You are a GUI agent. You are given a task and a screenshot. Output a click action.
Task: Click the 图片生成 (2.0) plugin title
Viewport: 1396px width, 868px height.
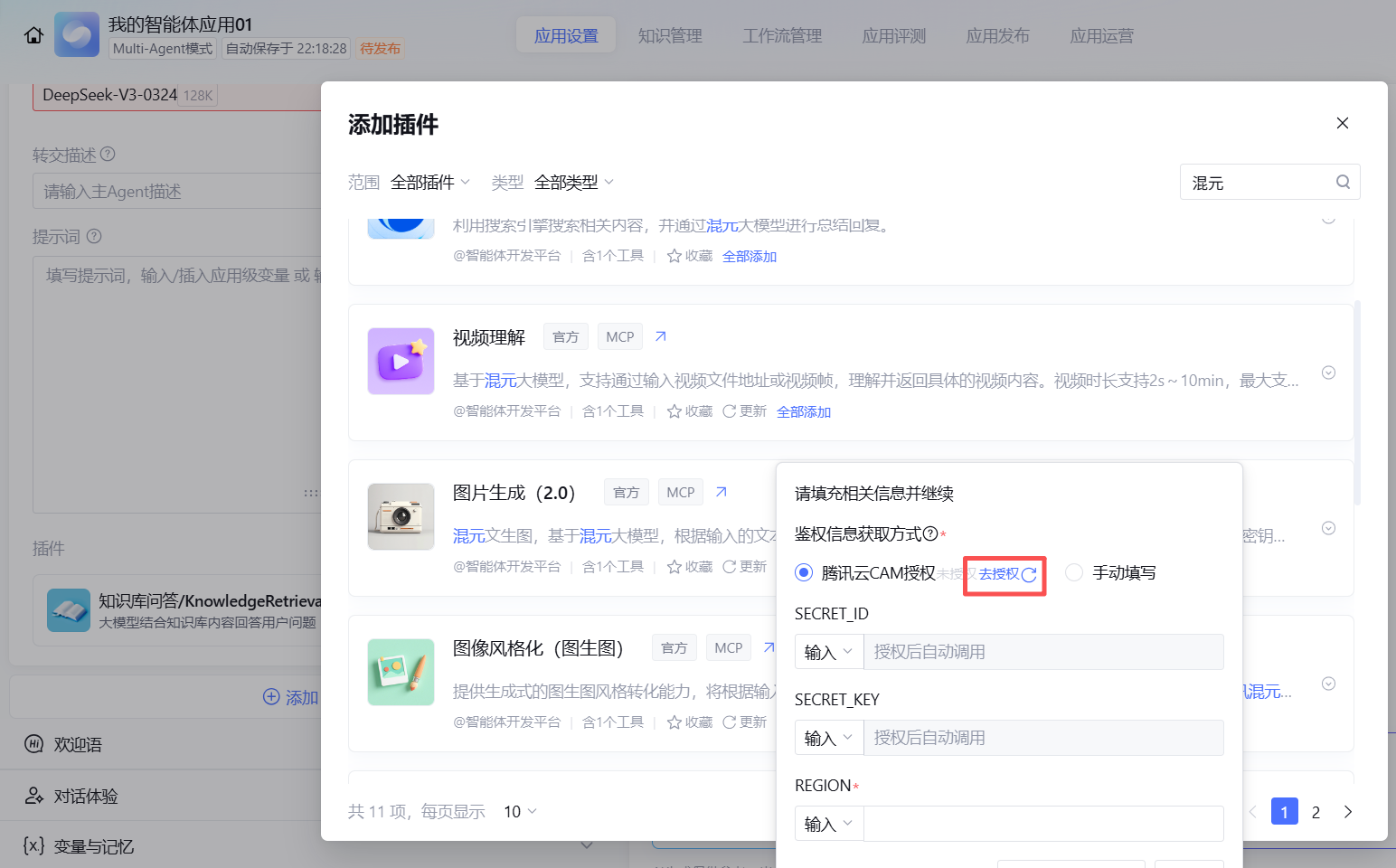click(514, 493)
